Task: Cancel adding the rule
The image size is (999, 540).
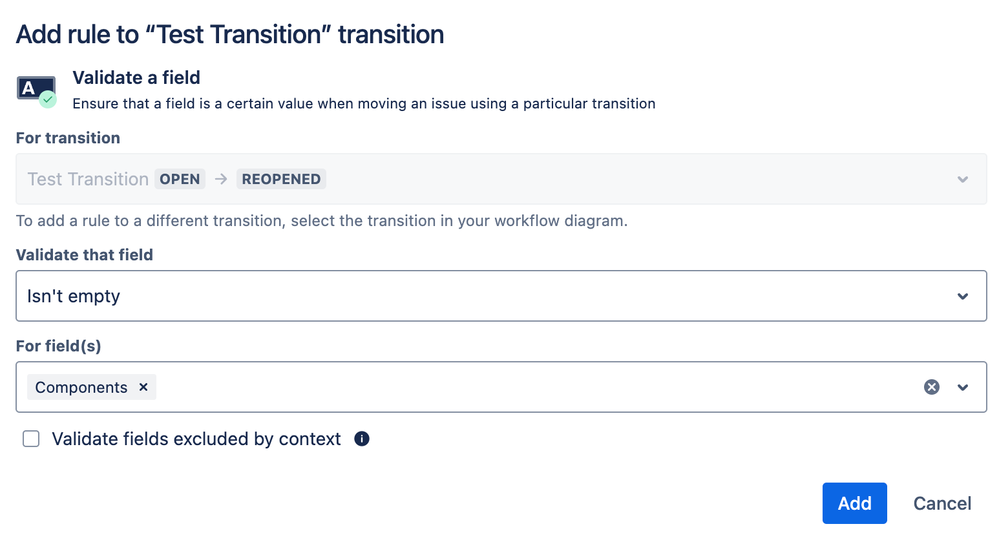Action: [942, 503]
